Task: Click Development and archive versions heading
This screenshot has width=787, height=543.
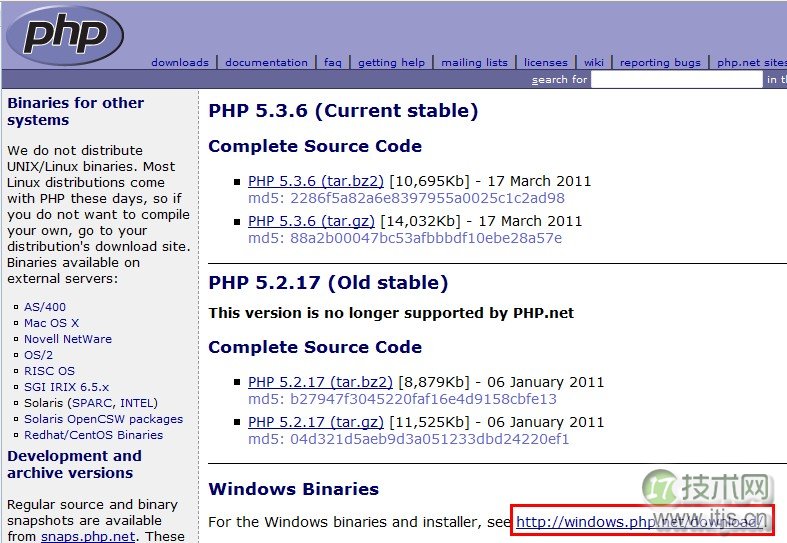Action: [x=74, y=465]
